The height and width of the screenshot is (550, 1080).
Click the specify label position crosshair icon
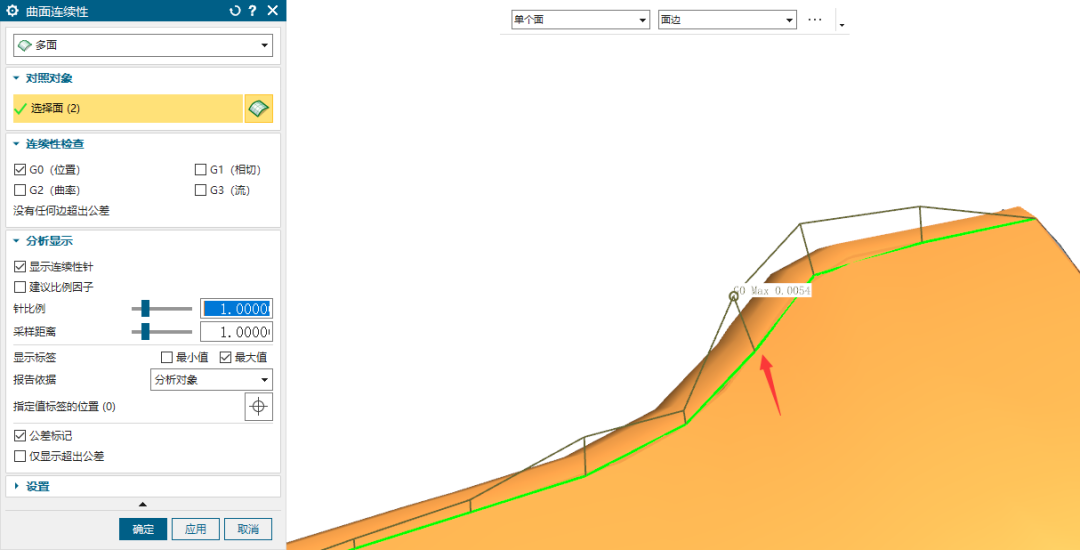point(259,407)
